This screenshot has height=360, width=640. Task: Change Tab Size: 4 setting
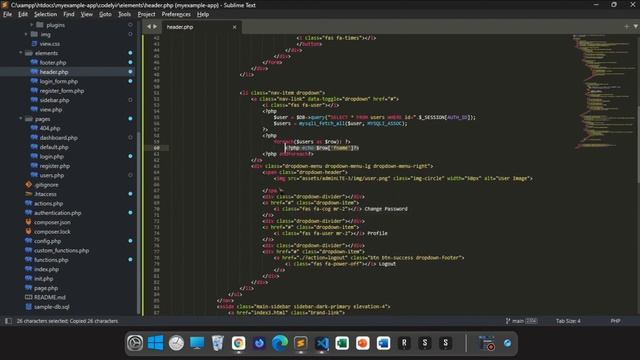point(568,321)
